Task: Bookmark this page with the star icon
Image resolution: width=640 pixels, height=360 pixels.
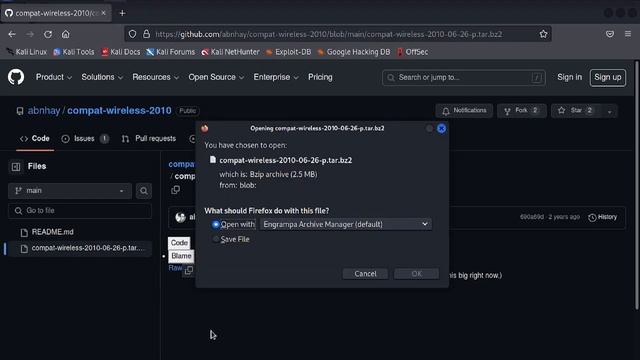Action: 543,34
